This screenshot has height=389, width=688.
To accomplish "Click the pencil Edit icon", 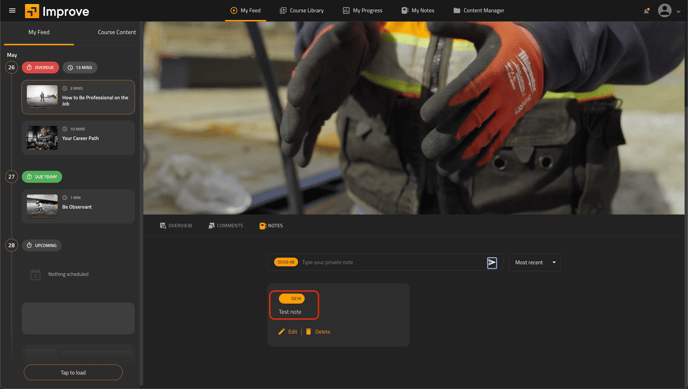I will coord(282,332).
